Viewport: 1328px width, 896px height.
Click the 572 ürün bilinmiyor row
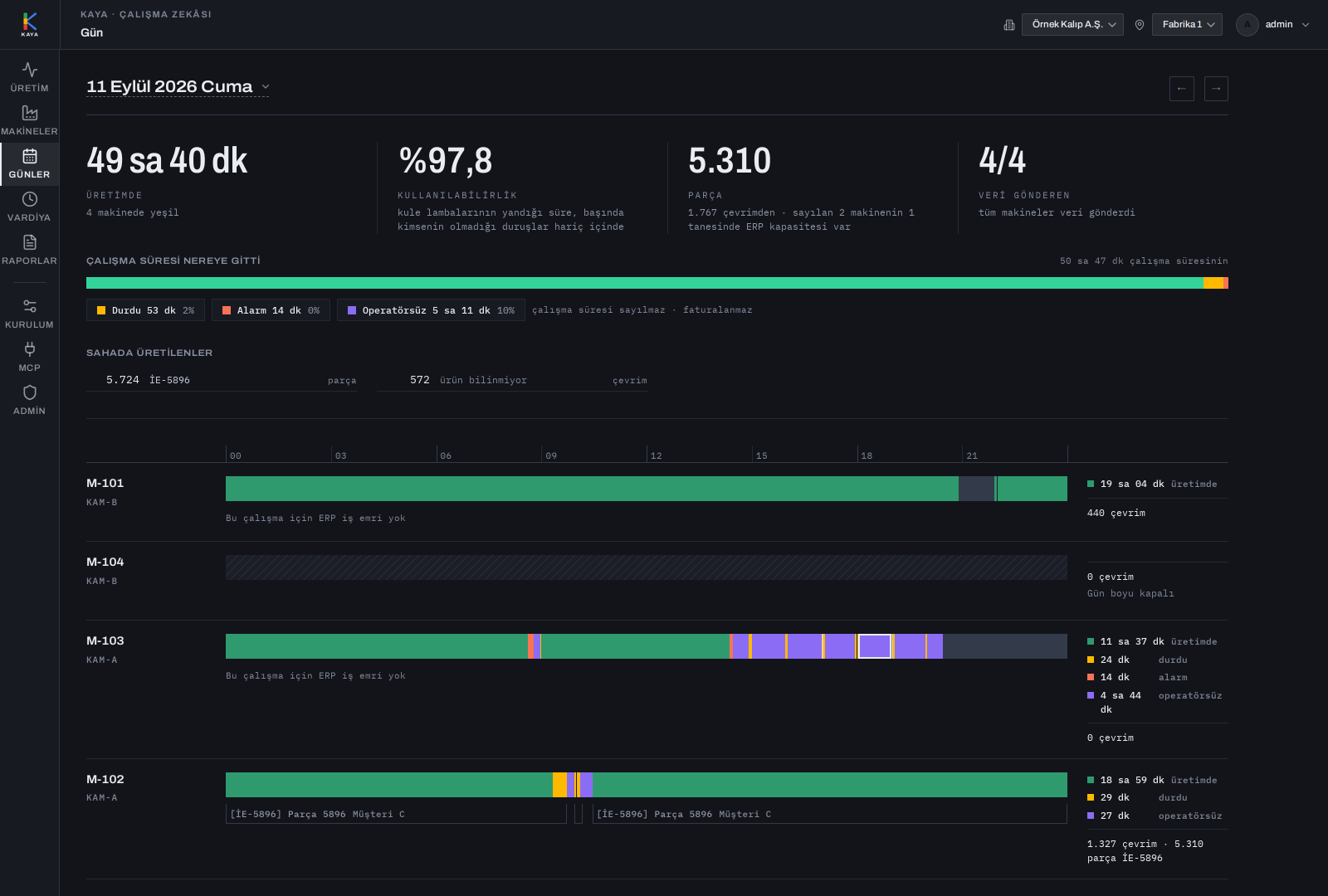512,380
